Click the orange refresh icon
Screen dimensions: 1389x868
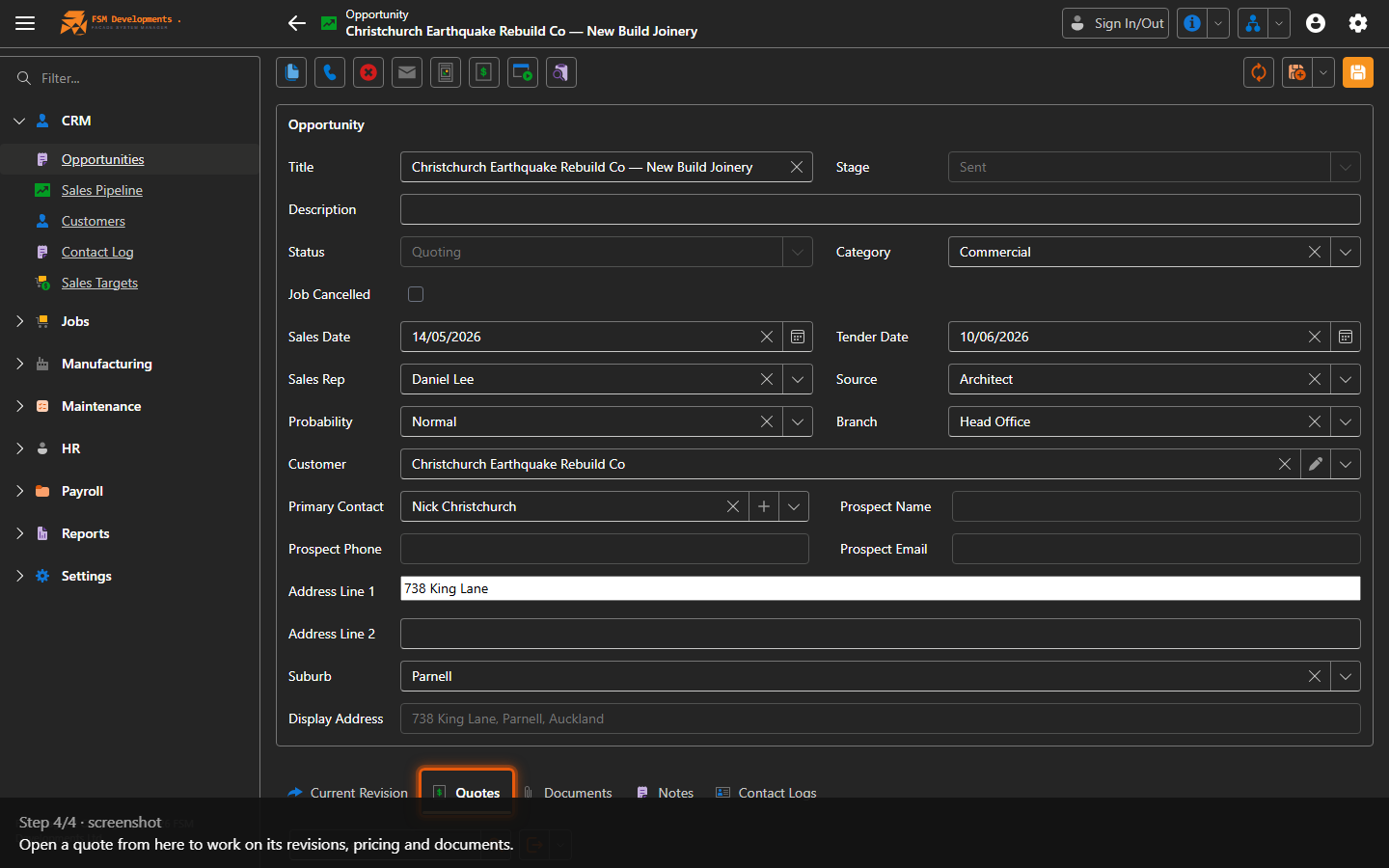click(1259, 72)
